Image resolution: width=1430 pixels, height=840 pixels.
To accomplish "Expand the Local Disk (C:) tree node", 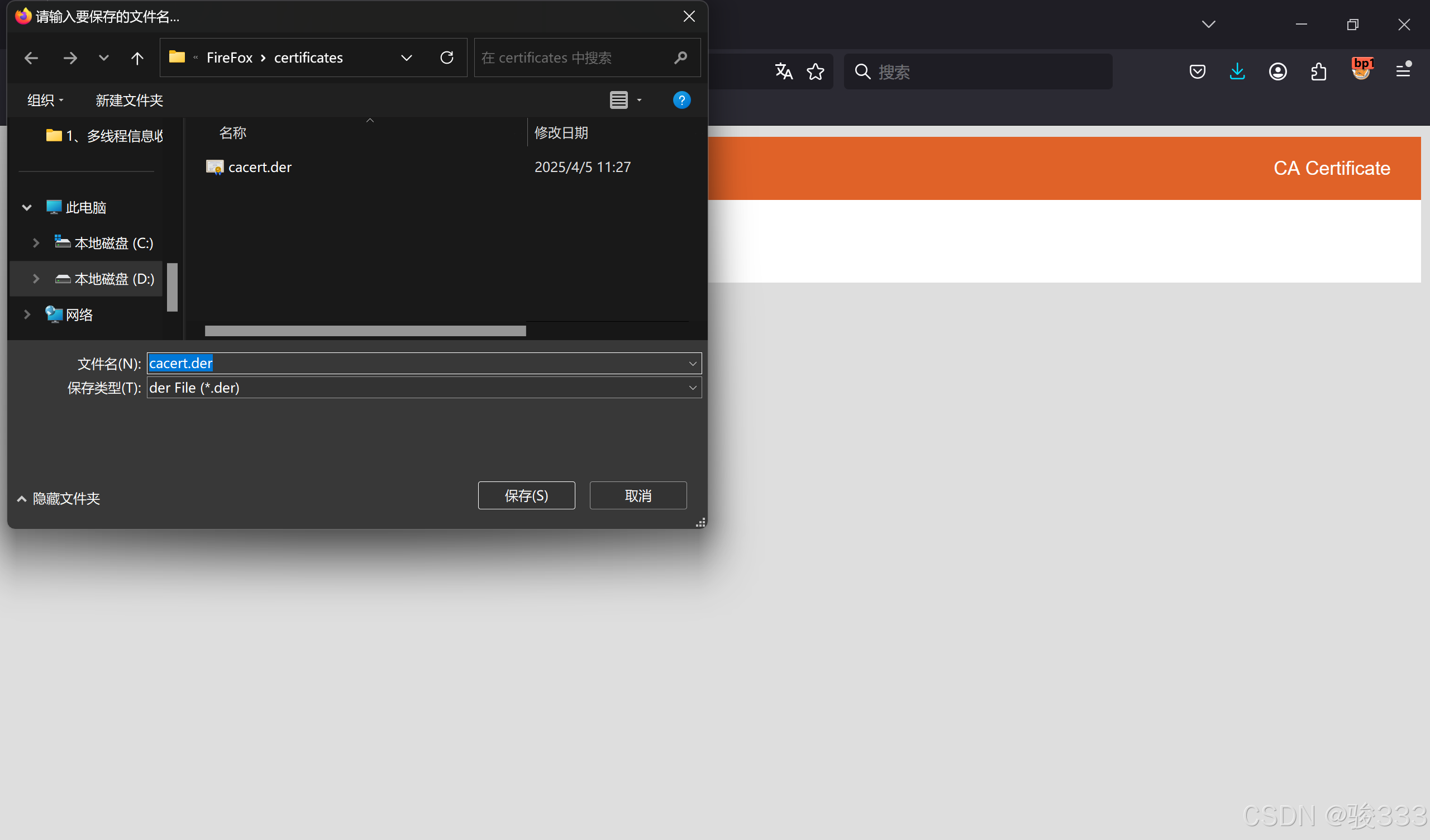I will [36, 243].
